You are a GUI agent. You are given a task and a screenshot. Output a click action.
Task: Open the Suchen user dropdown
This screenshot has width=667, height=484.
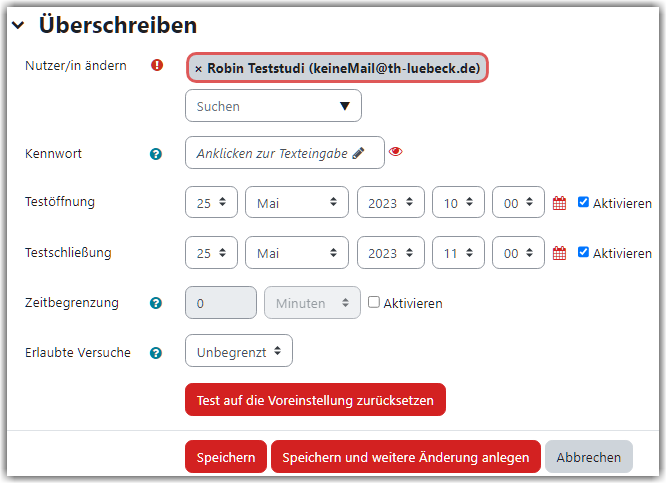tap(273, 105)
